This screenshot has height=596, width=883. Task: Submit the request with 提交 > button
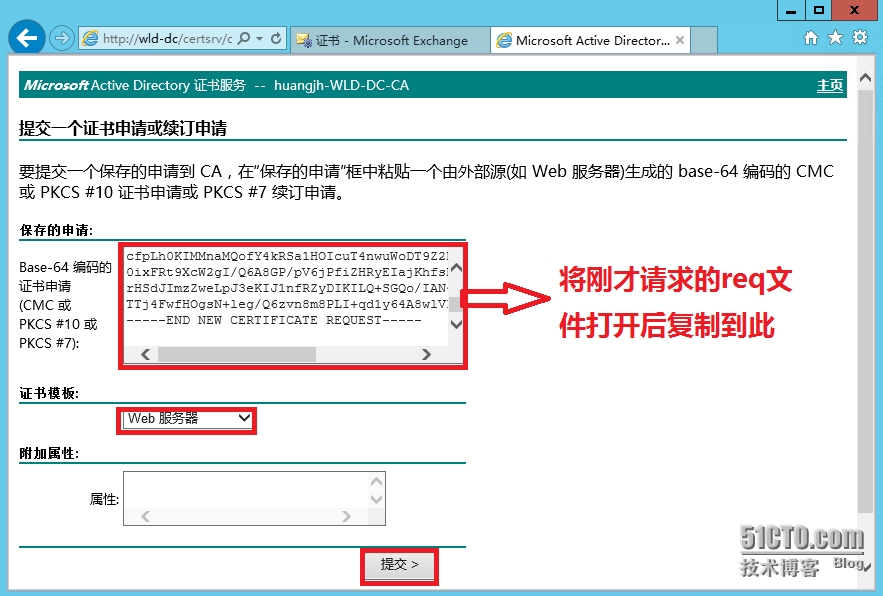point(399,565)
